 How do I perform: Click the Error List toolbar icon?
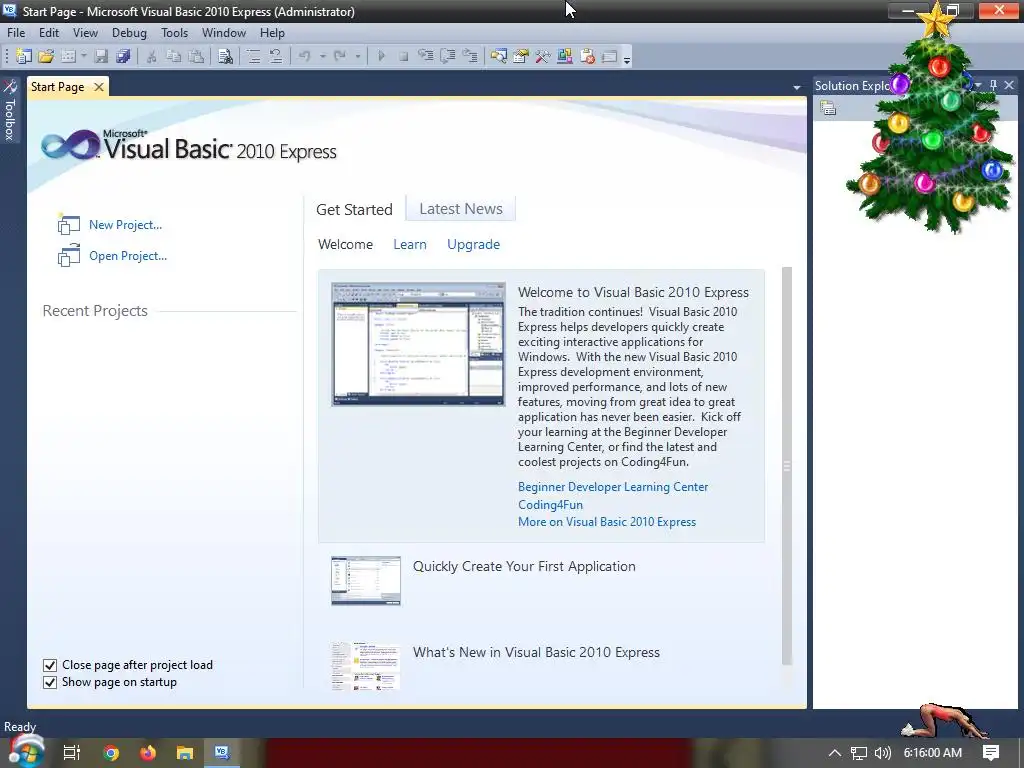[587, 56]
